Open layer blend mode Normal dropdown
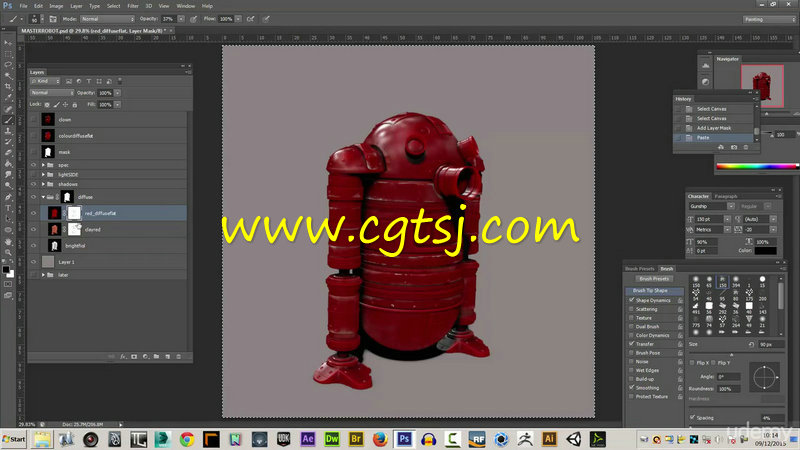 [52, 93]
